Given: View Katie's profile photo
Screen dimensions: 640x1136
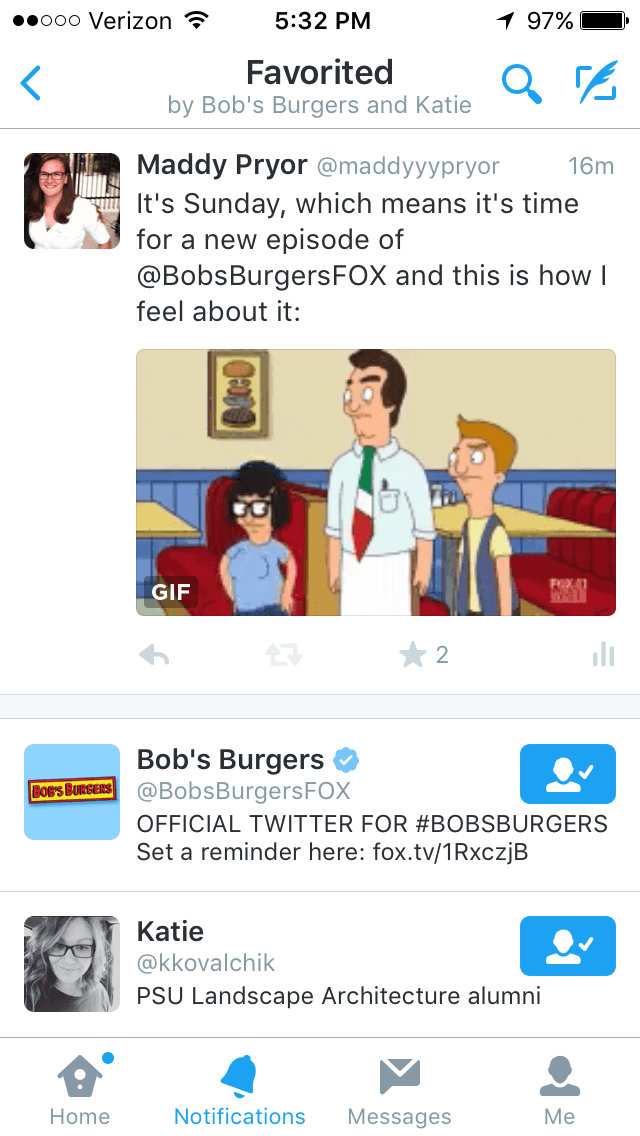Looking at the screenshot, I should (72, 964).
